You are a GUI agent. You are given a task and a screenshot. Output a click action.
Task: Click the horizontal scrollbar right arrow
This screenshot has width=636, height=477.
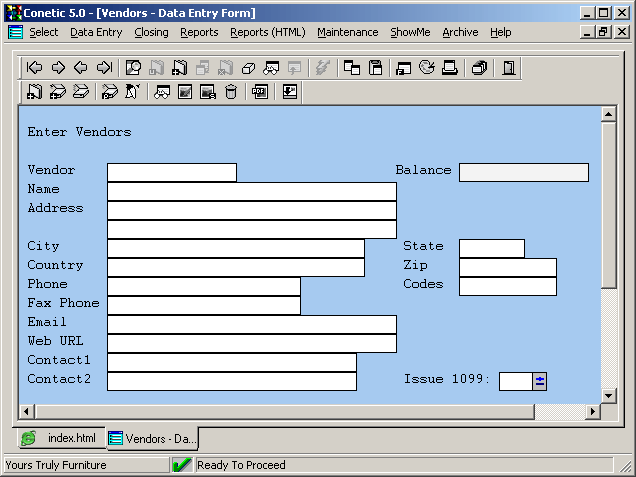point(593,411)
